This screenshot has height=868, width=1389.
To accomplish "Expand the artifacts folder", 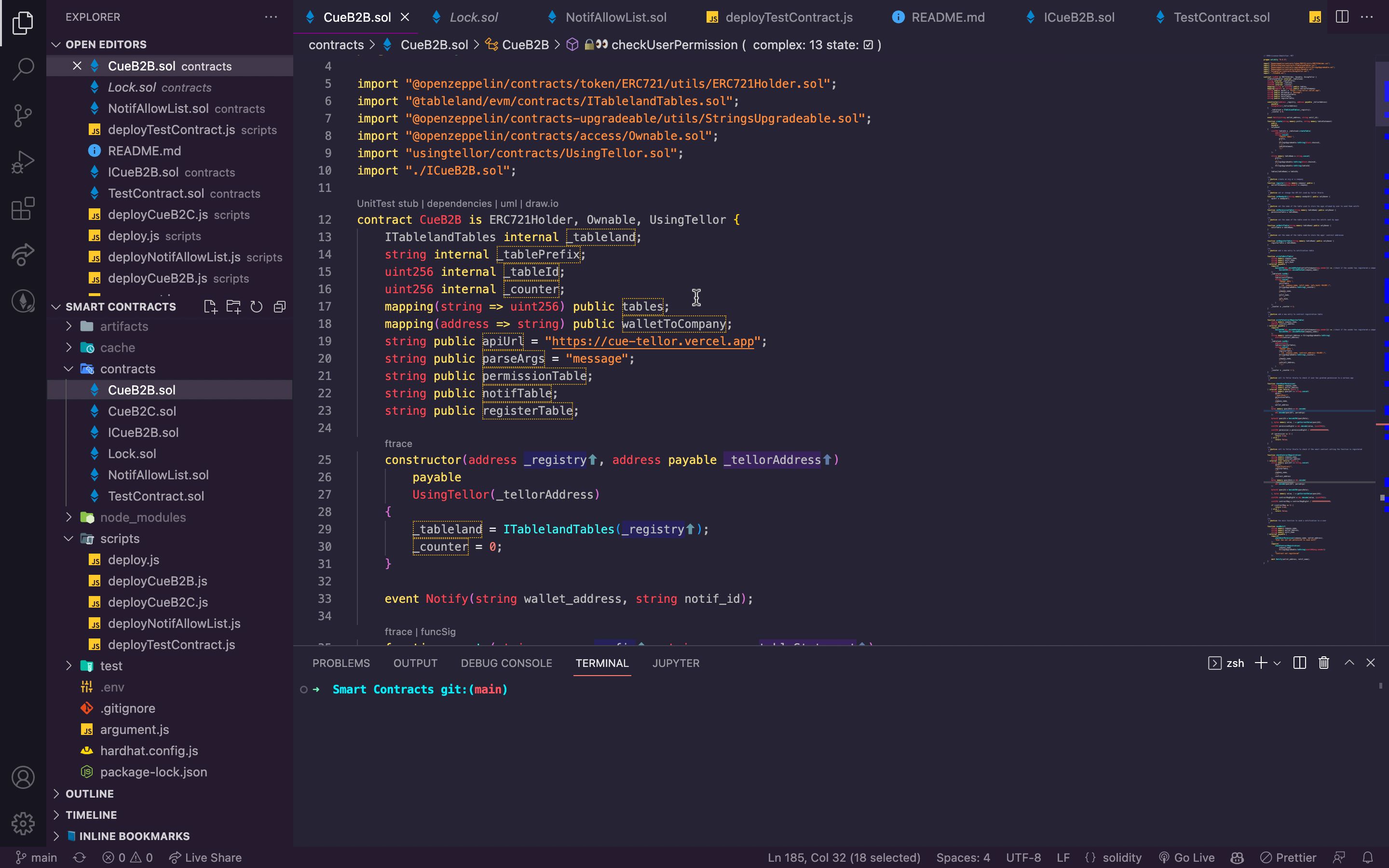I will (x=69, y=326).
